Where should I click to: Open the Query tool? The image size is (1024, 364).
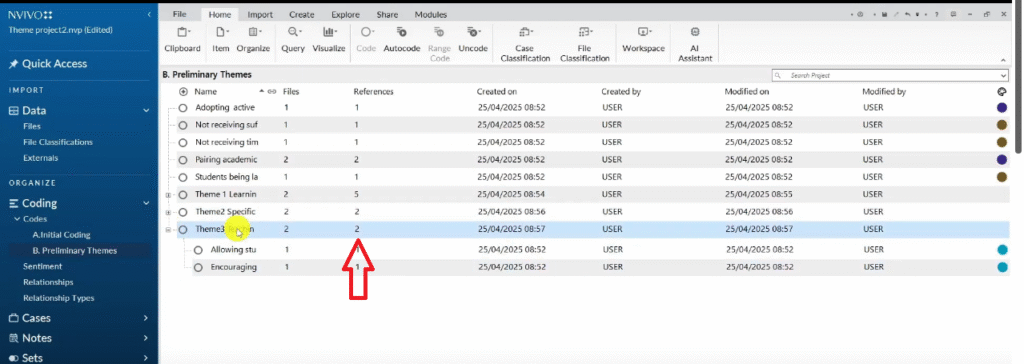click(293, 40)
